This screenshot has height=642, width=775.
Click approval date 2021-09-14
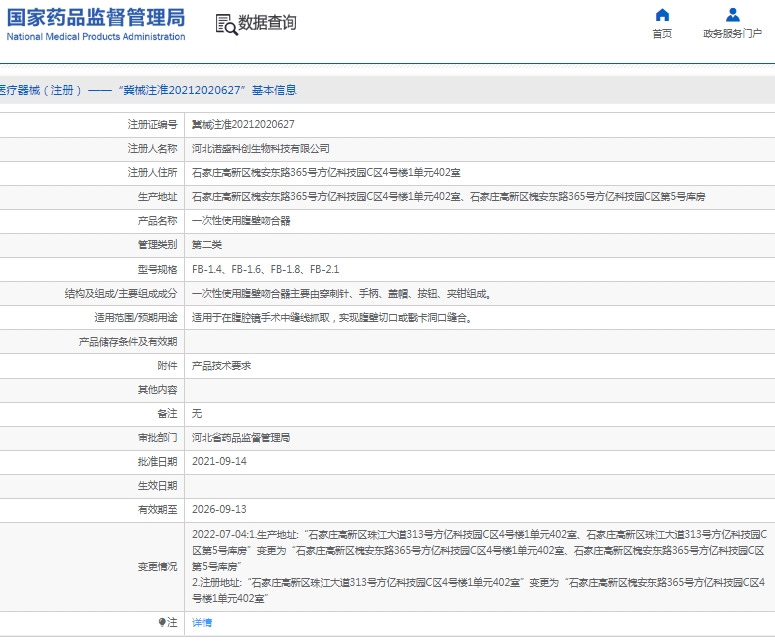(x=219, y=462)
